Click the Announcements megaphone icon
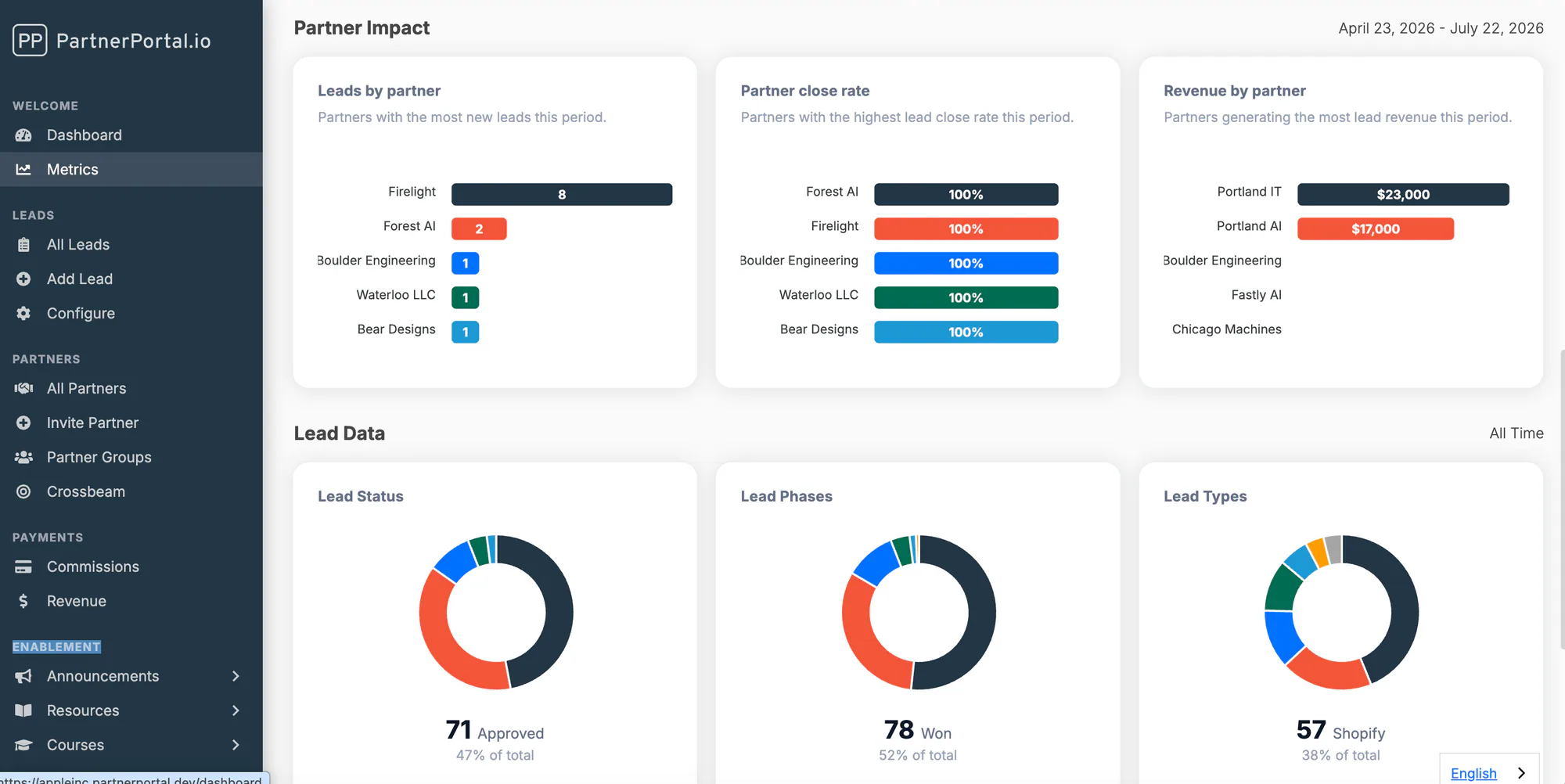Image resolution: width=1565 pixels, height=784 pixels. 23,677
